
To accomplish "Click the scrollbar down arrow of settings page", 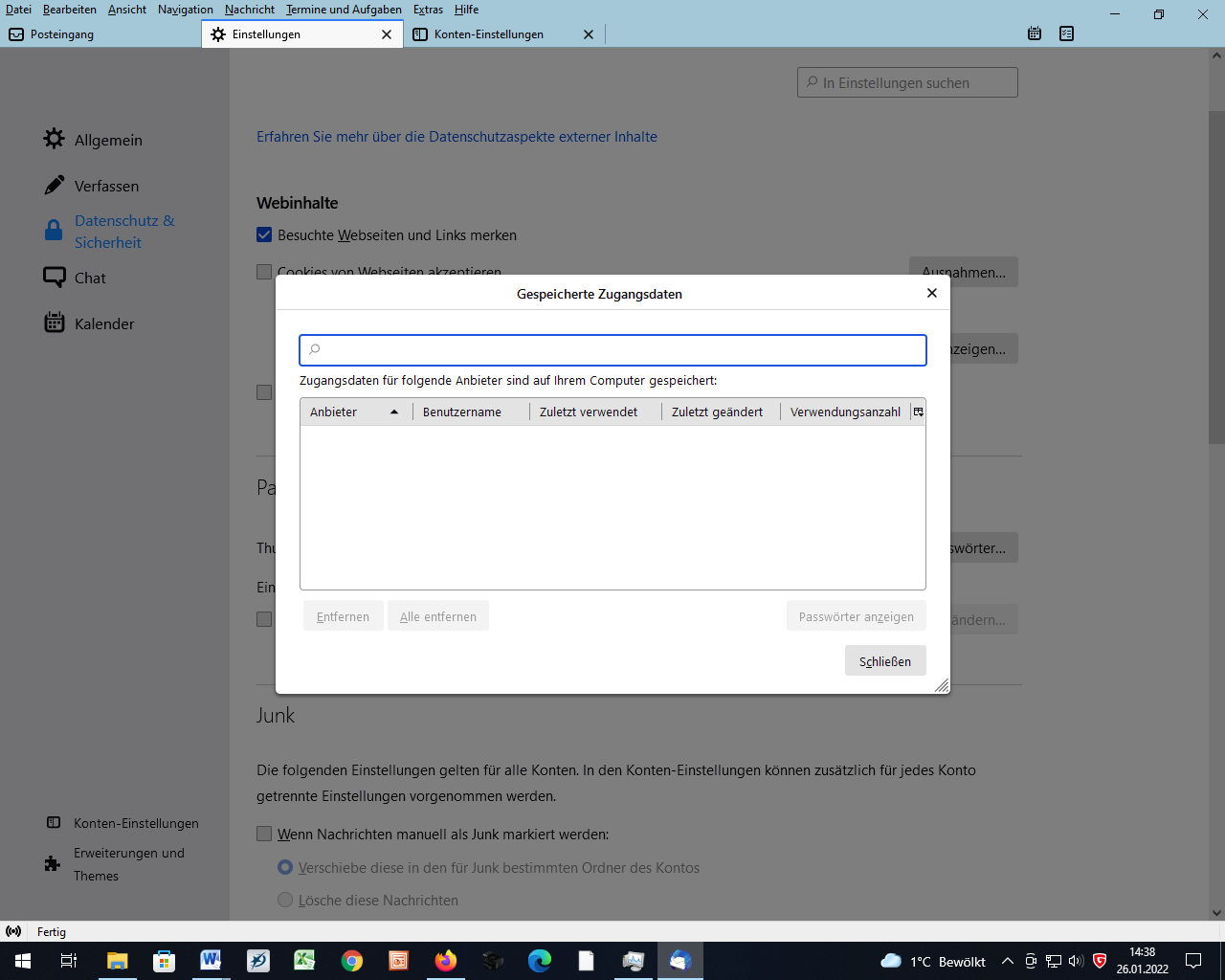I will (1216, 913).
